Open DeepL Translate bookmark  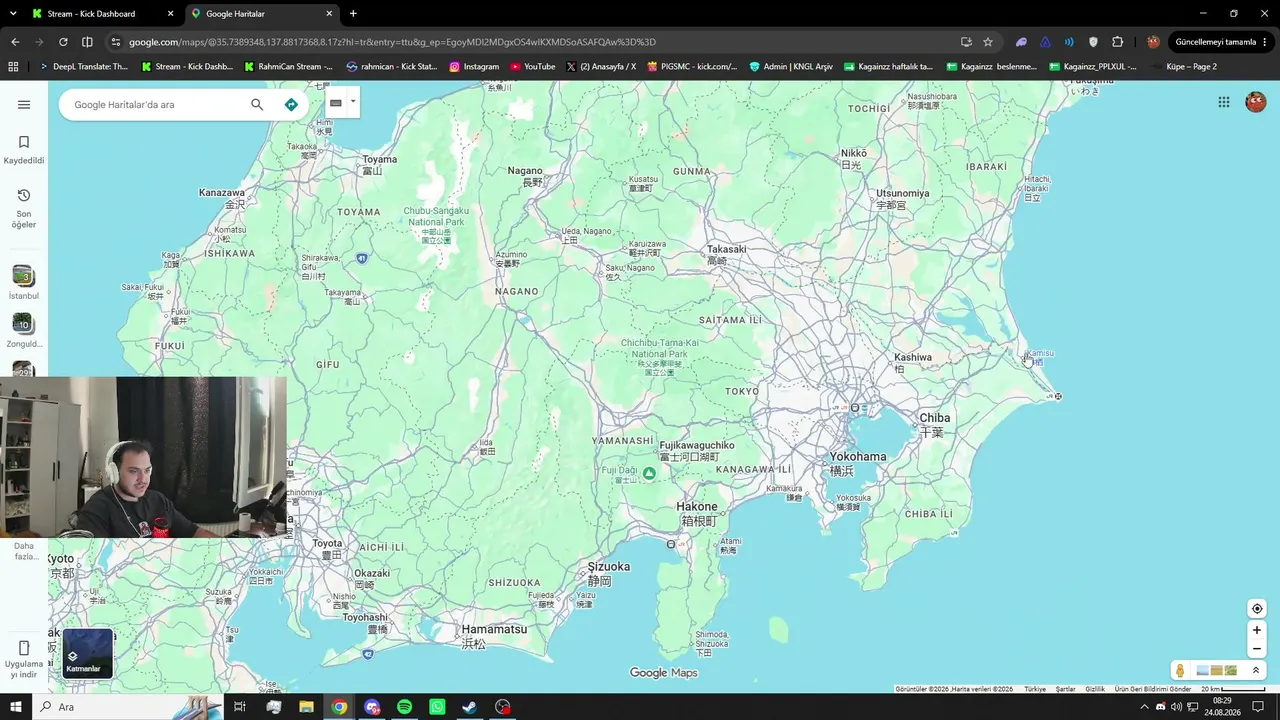[83, 67]
